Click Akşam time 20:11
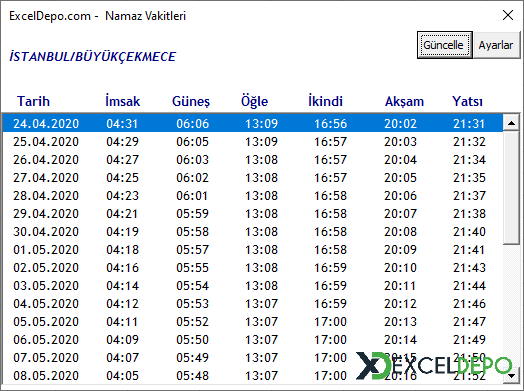This screenshot has height=391, width=524. [x=400, y=286]
